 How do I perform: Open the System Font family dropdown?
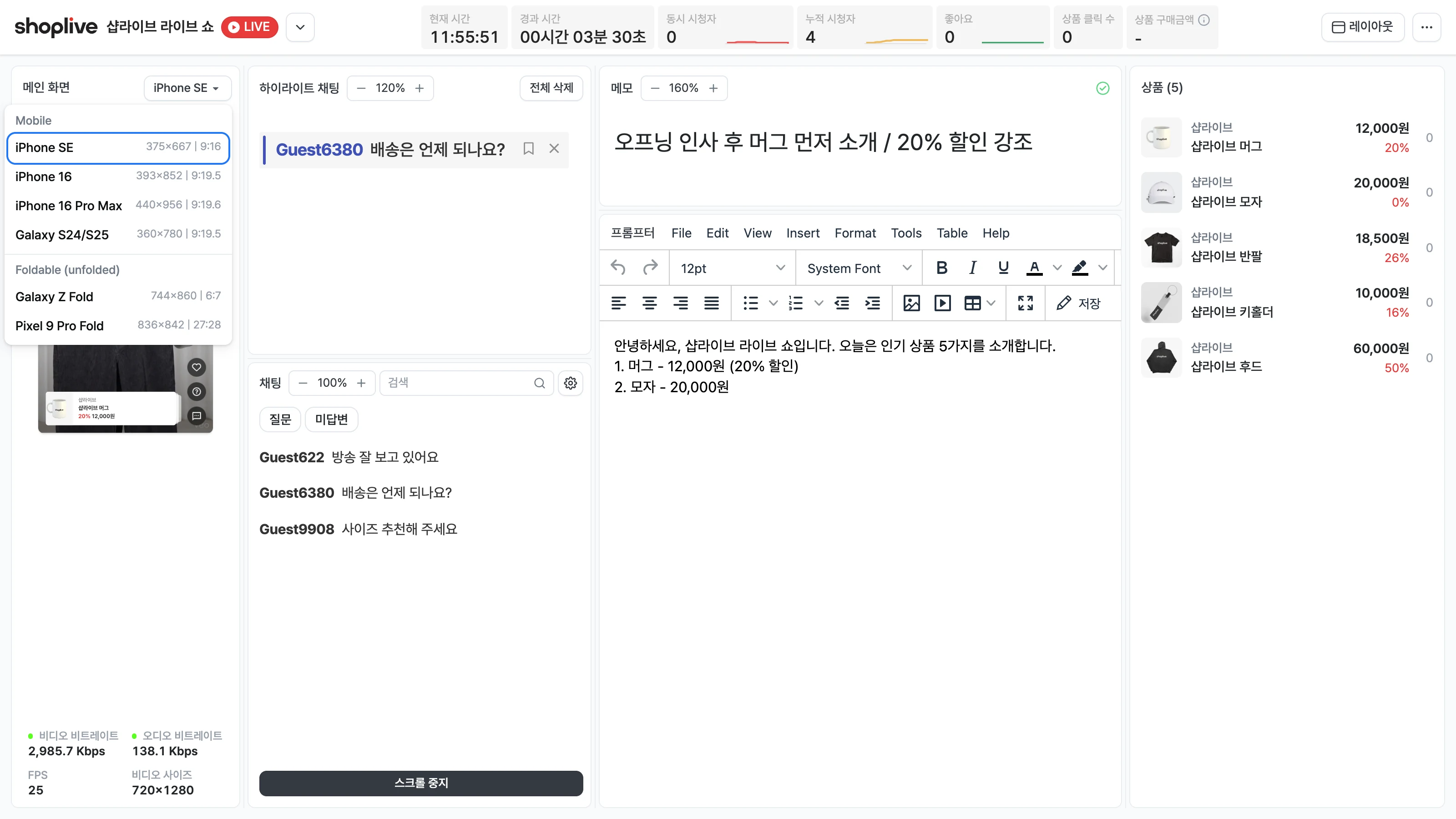[859, 268]
